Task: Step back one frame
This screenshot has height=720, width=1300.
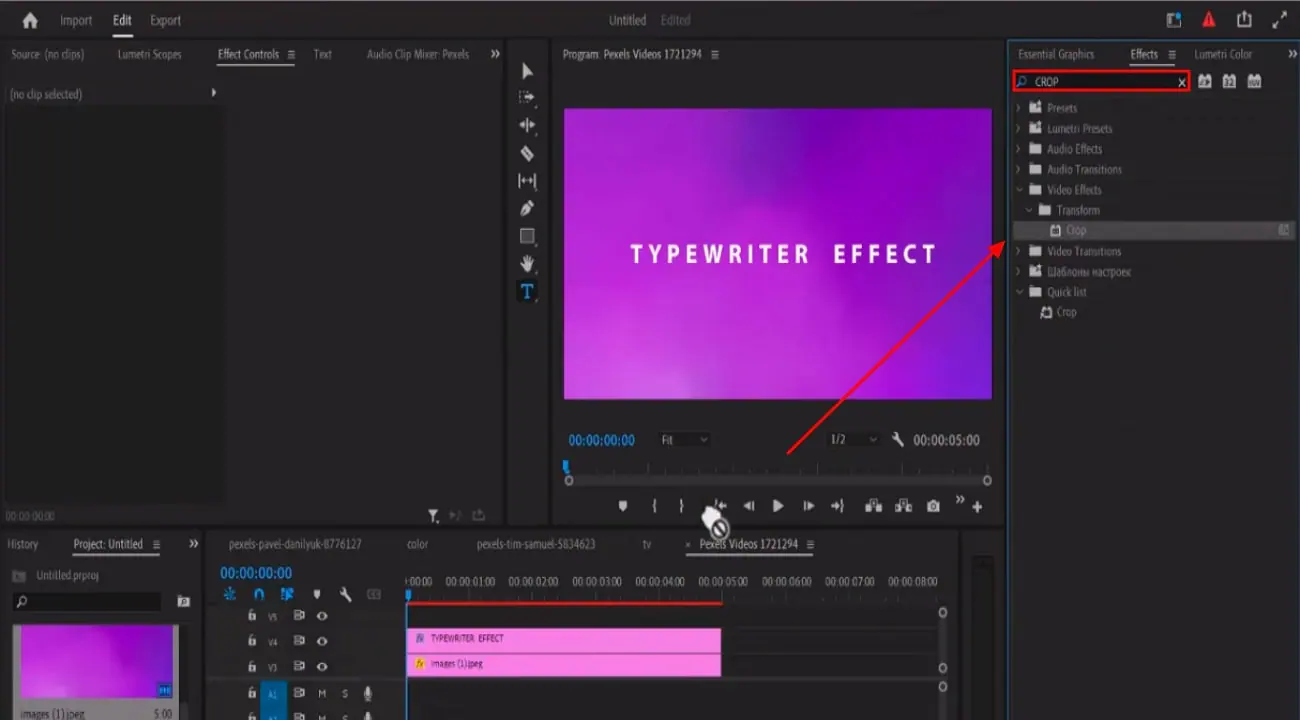Action: coord(748,506)
